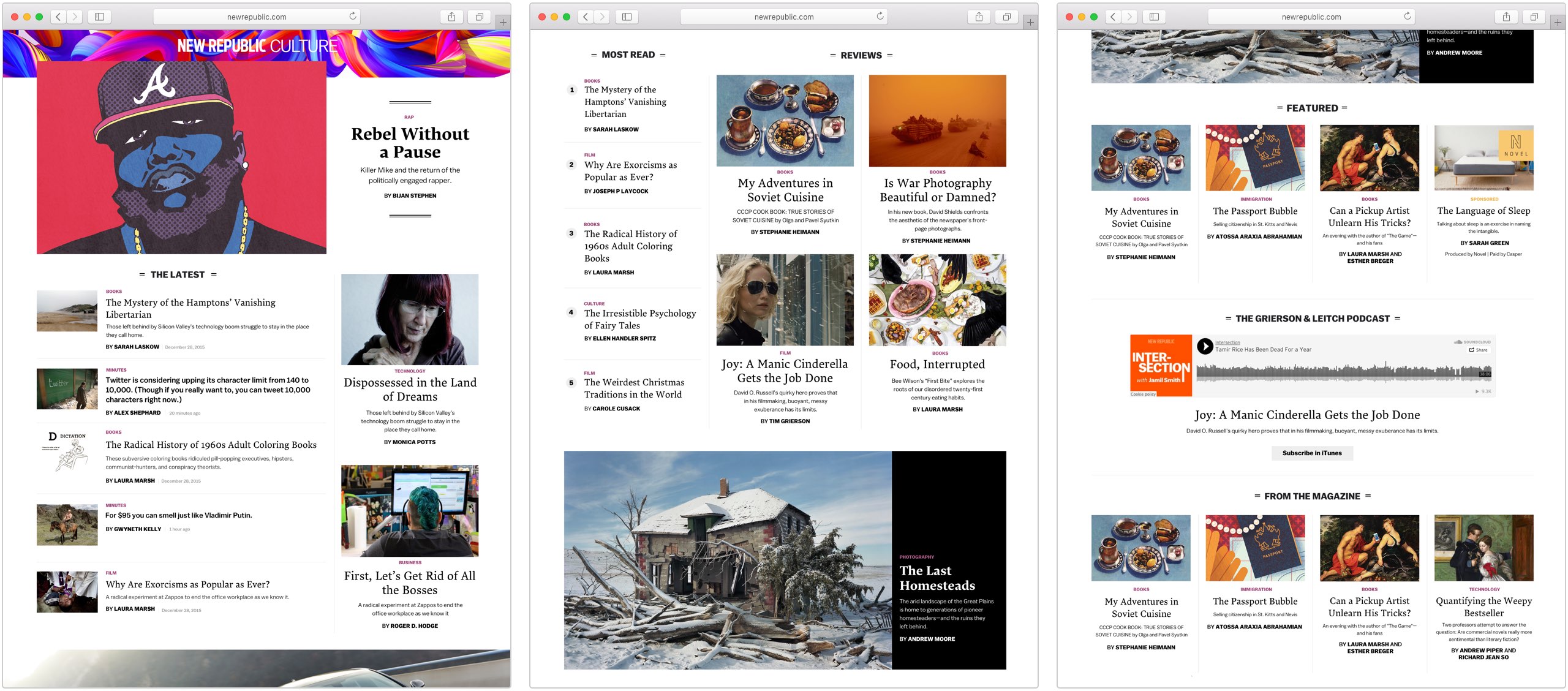Open Quantifying the Weepy Bestseller article

[x=1483, y=606]
